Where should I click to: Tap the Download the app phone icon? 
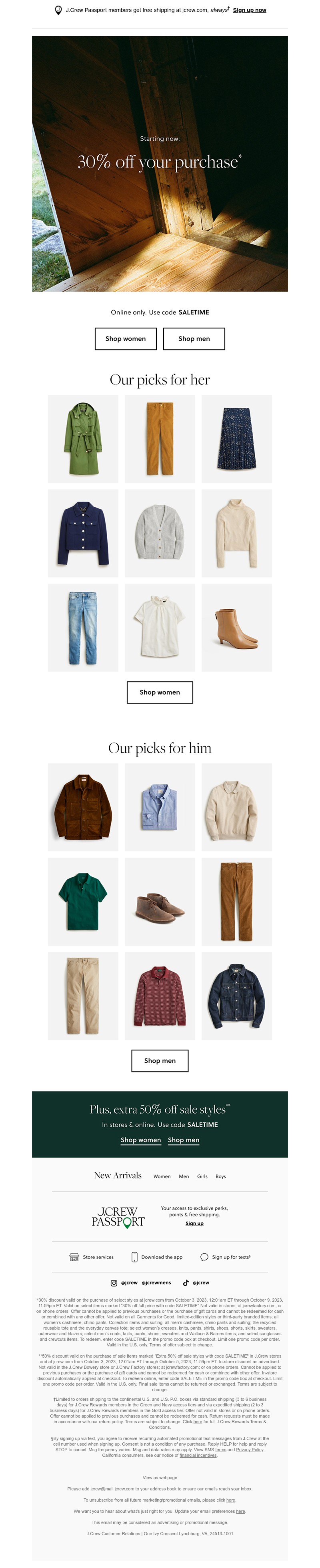click(x=134, y=1257)
